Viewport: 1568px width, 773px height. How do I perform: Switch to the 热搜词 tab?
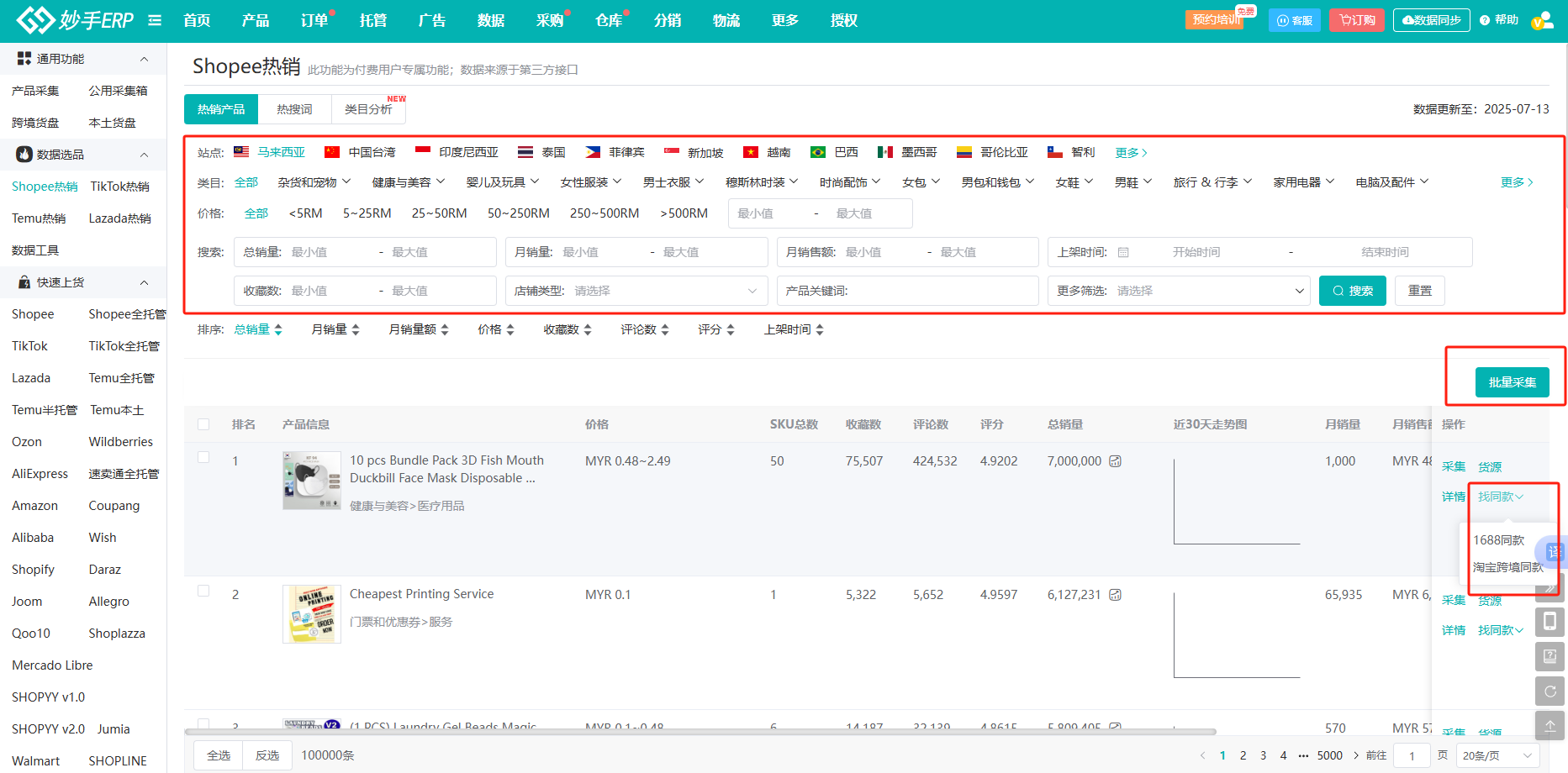[x=294, y=109]
